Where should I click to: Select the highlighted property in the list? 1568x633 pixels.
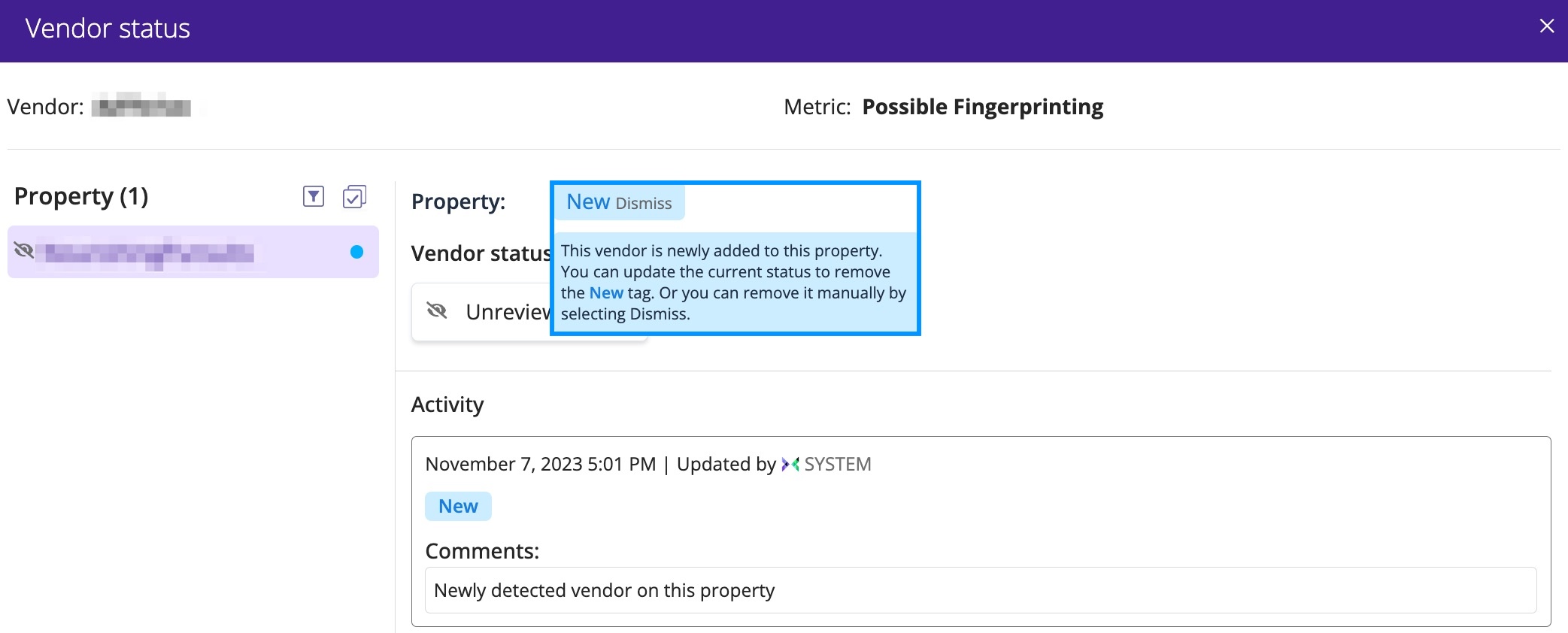click(x=192, y=253)
